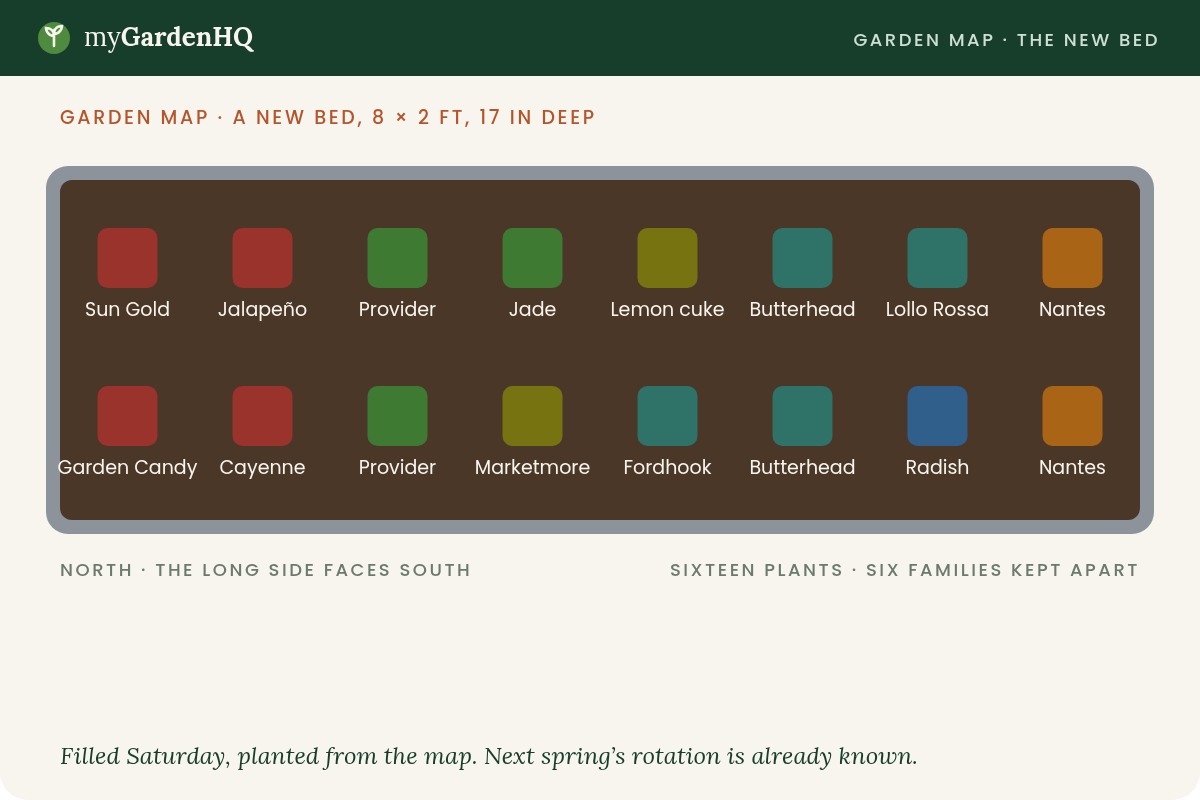Click the Nantes swatch beside Radish
Viewport: 1200px width, 800px height.
(x=1072, y=416)
